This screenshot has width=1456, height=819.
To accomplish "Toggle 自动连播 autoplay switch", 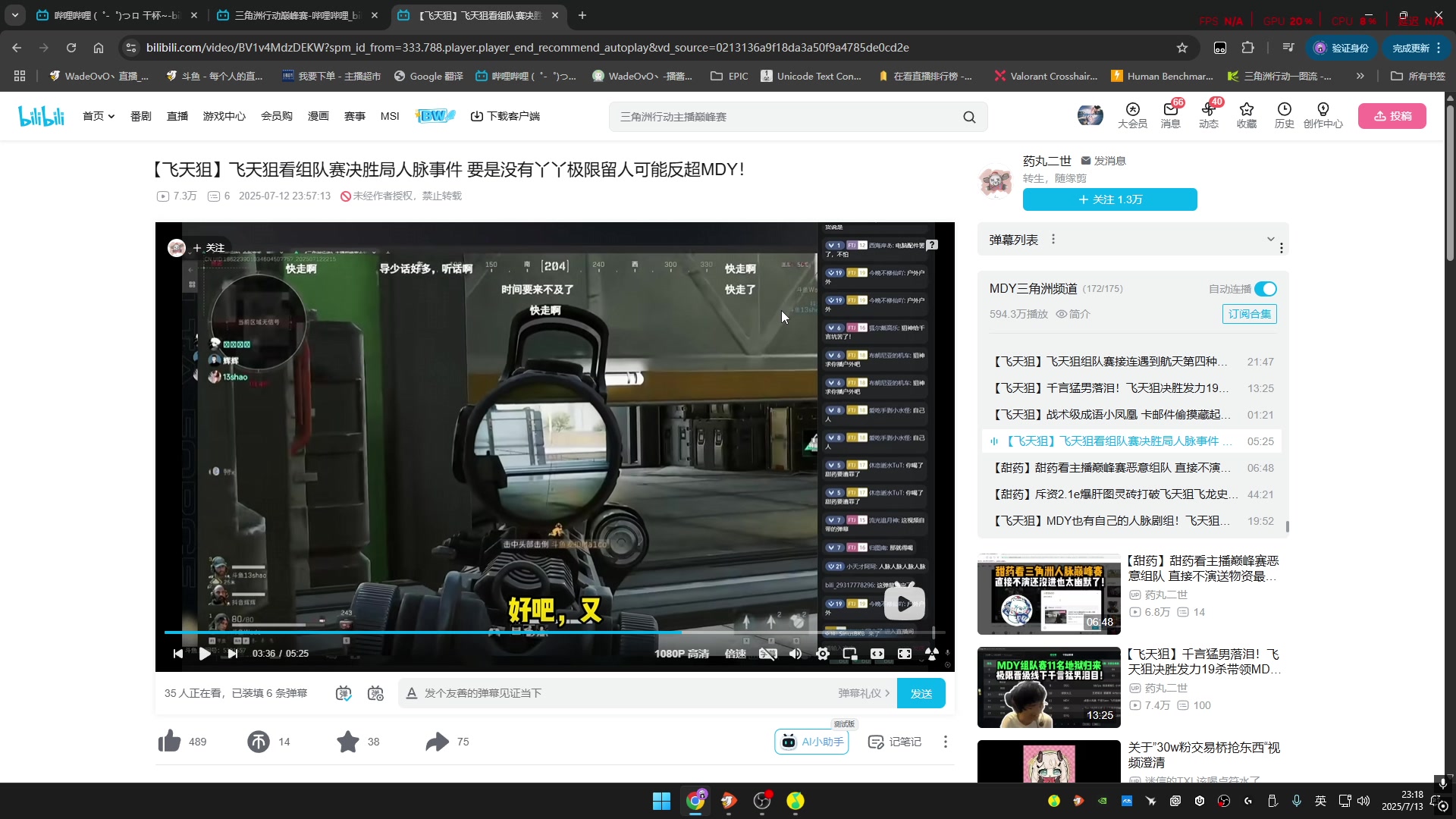I will (1266, 289).
